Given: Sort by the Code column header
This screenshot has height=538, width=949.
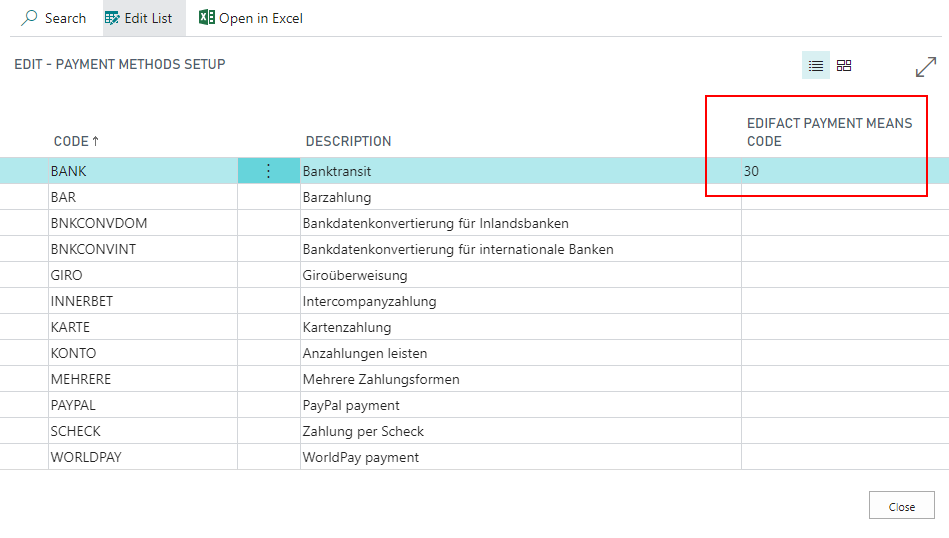Looking at the screenshot, I should click(x=76, y=141).
